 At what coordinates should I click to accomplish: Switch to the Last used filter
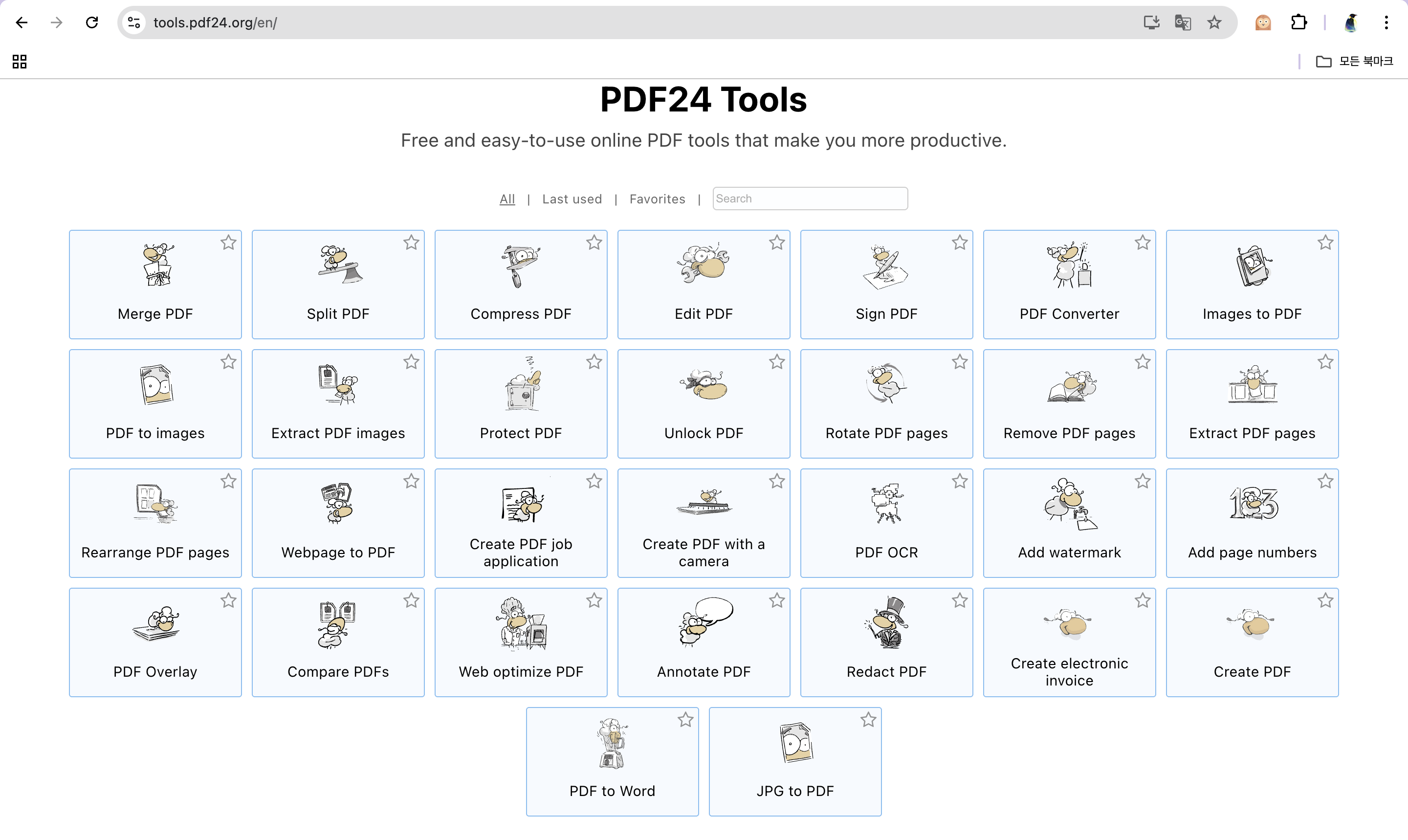click(x=572, y=199)
